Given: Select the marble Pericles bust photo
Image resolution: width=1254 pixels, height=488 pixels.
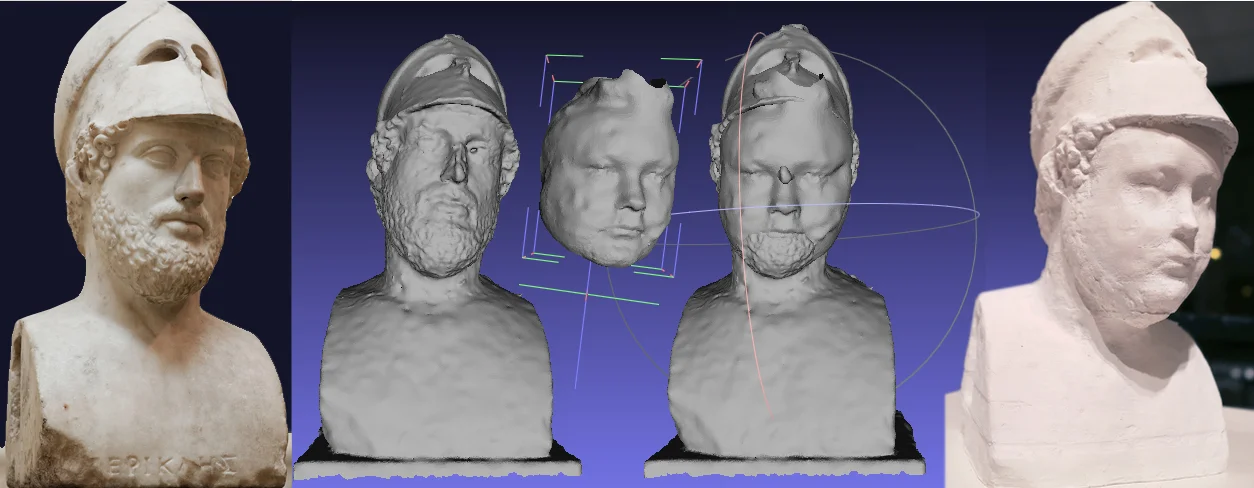Looking at the screenshot, I should 146,244.
